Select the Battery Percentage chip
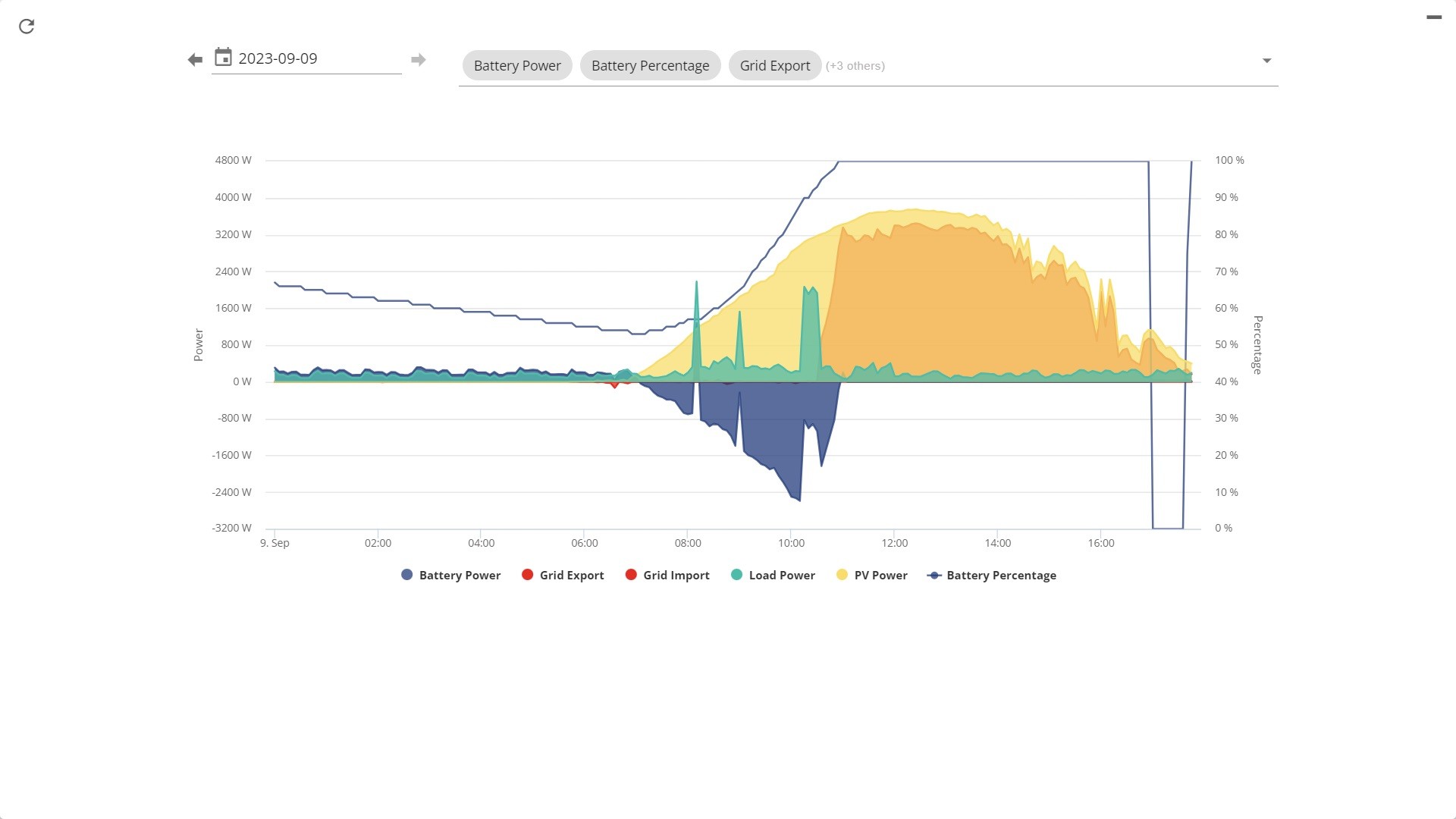 pos(651,66)
